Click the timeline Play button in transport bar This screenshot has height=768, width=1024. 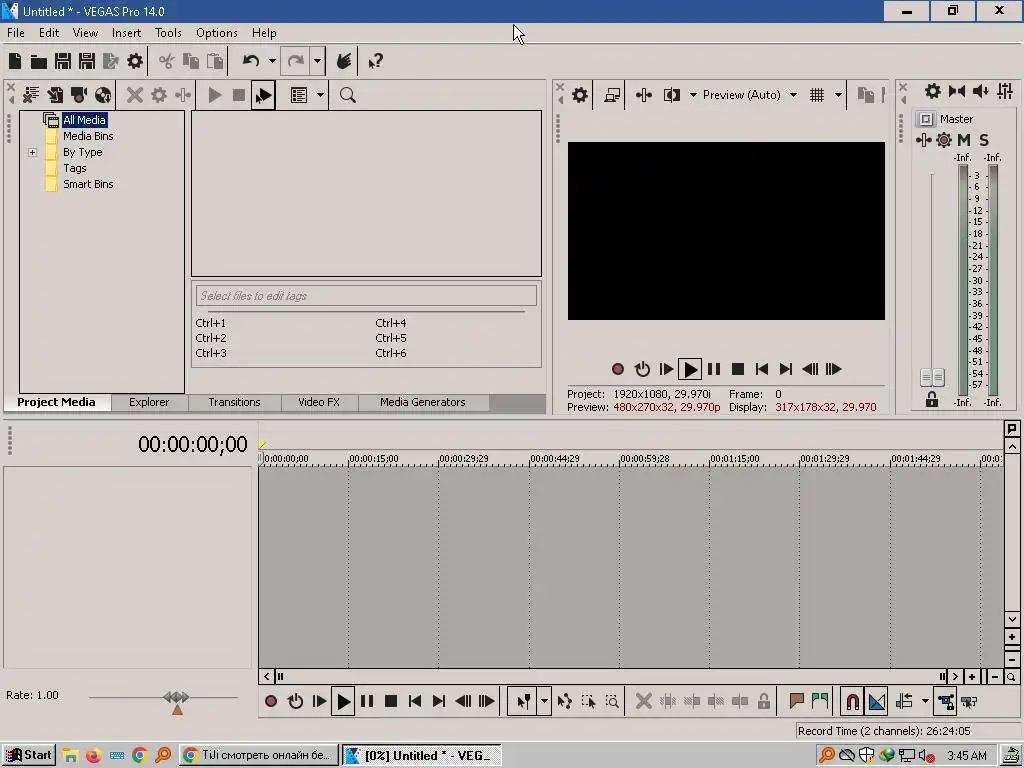(343, 702)
